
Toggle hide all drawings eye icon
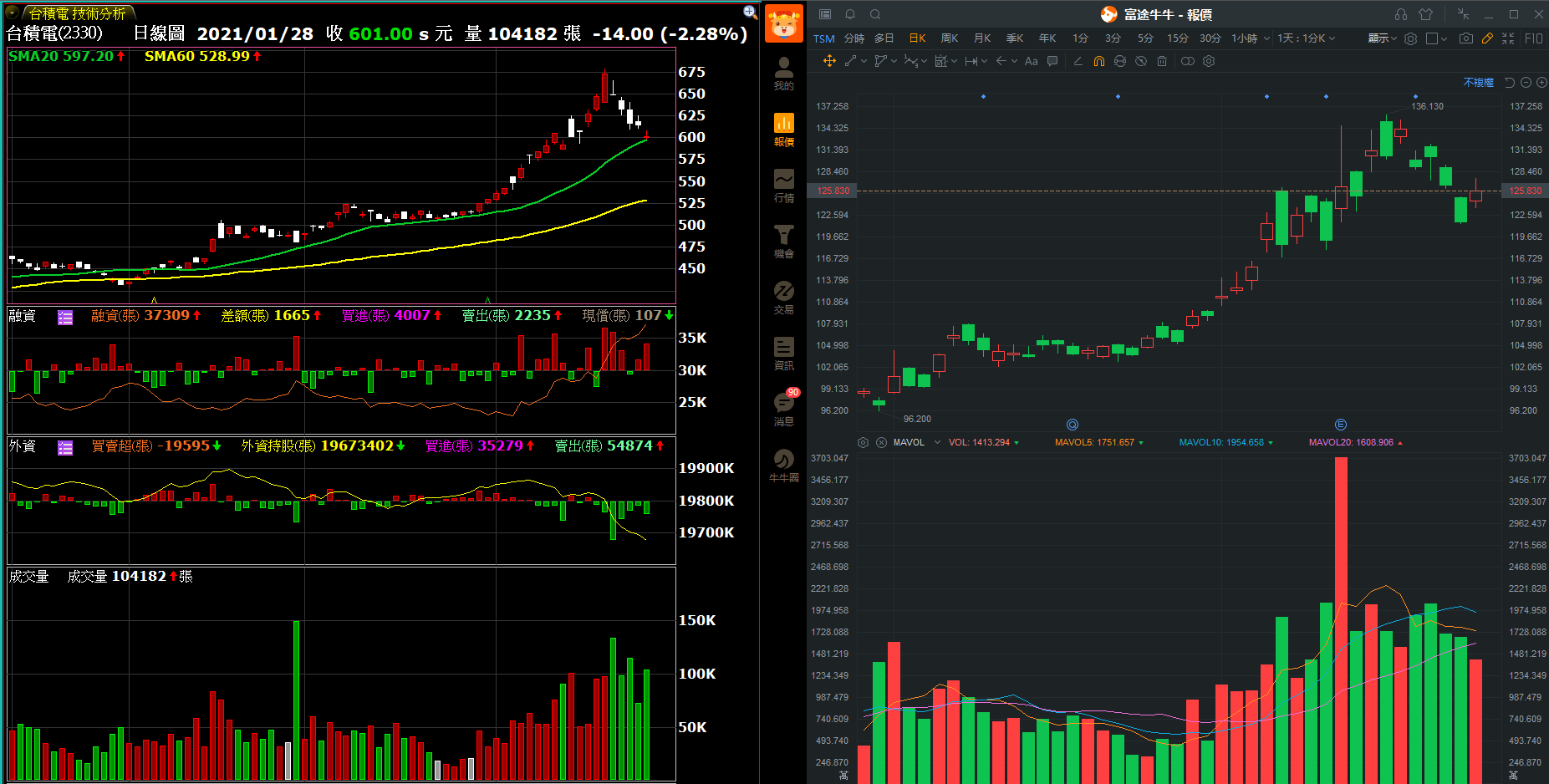click(1141, 61)
